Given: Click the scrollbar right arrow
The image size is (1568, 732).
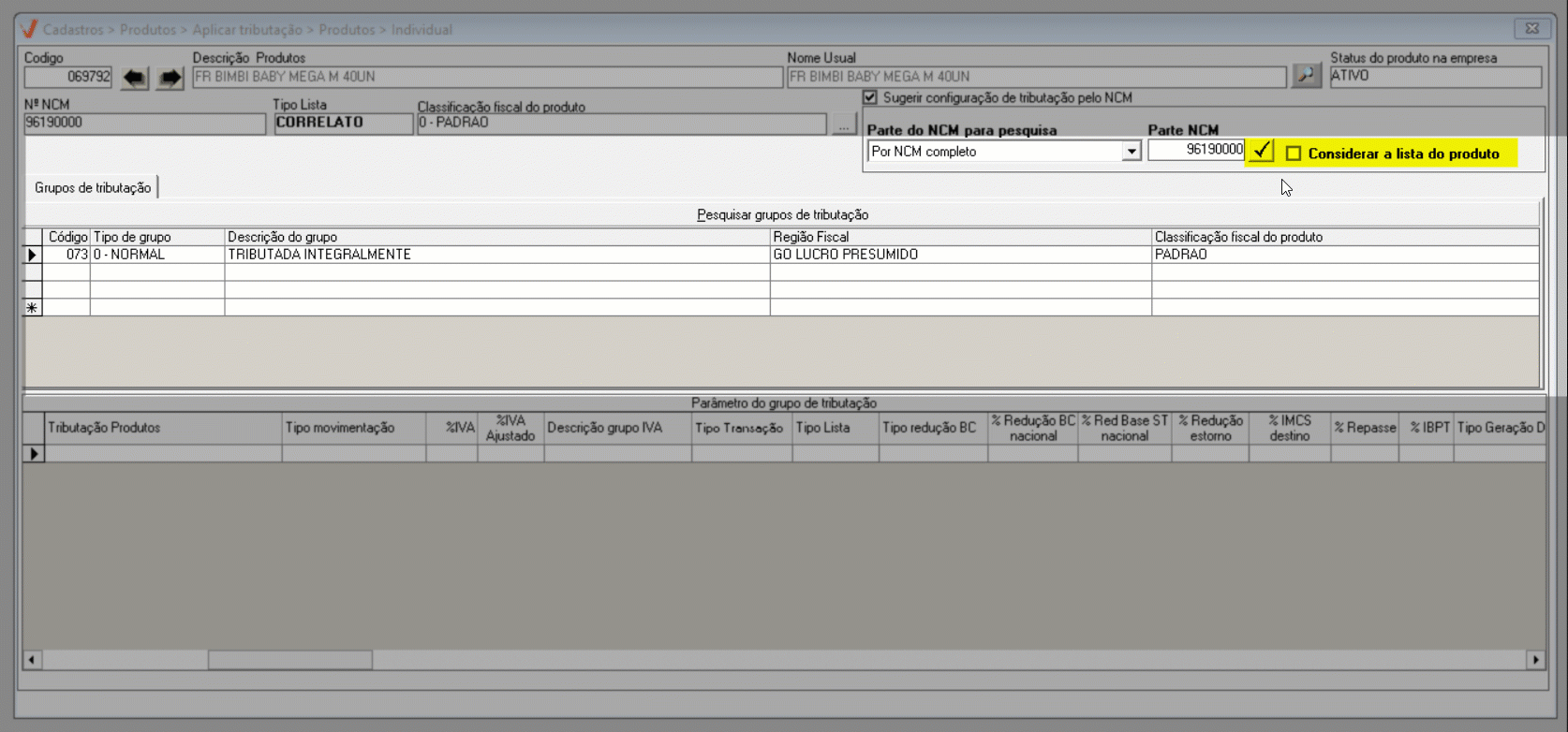Looking at the screenshot, I should click(x=1535, y=660).
